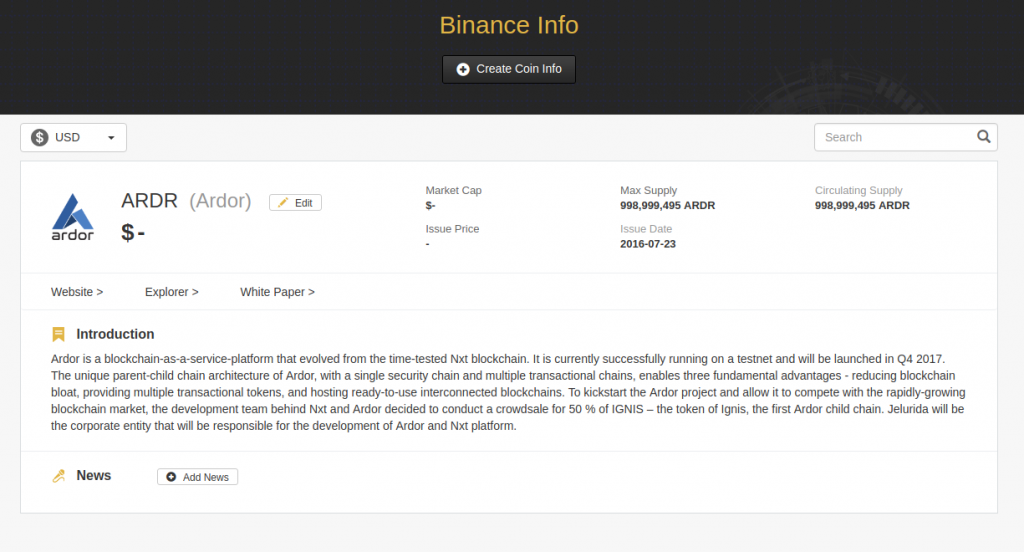1024x552 pixels.
Task: Click the dollar sign currency icon
Action: point(40,137)
